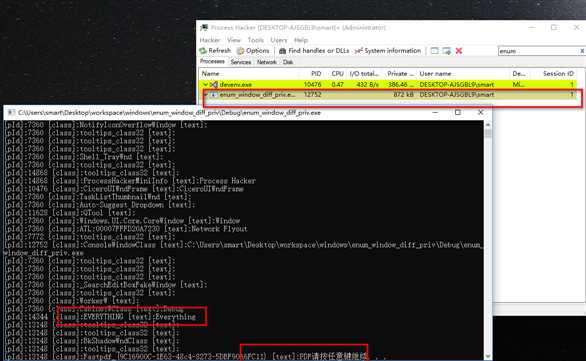Click the BkShadowWndClass console line
Viewport: 586px width, 361px height.
(92, 341)
